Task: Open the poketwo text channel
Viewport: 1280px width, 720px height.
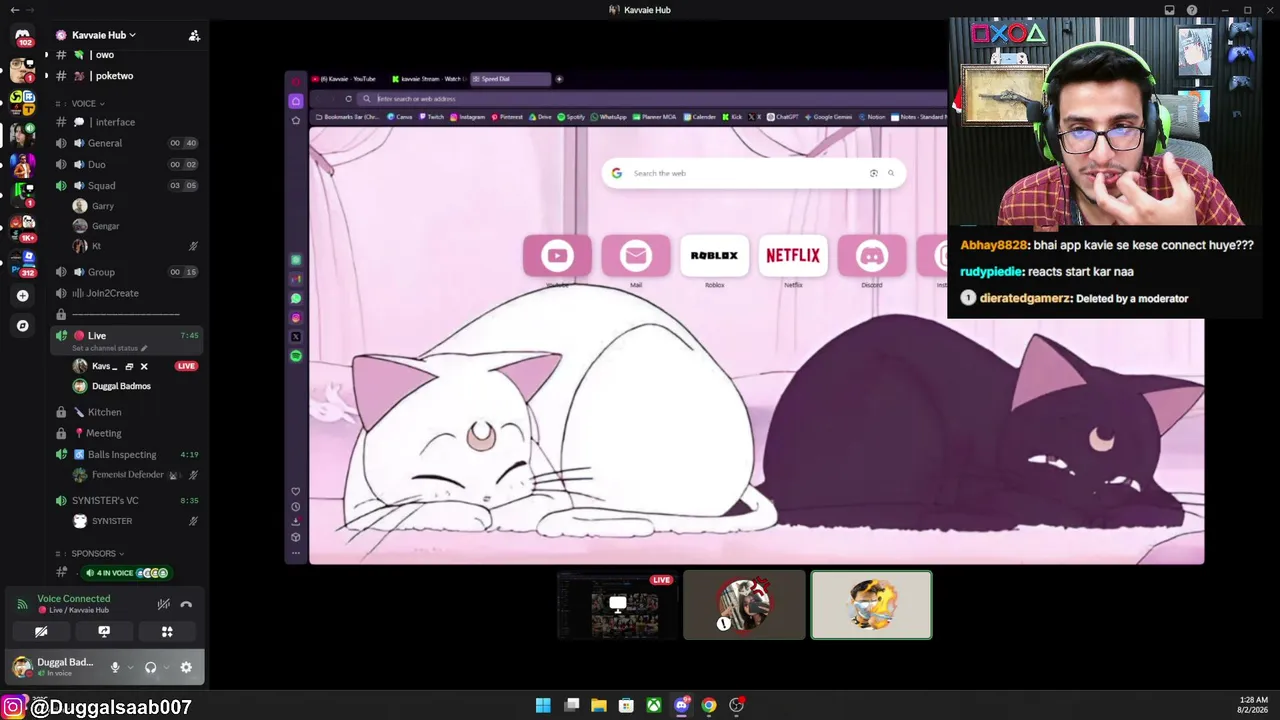Action: 128,76
